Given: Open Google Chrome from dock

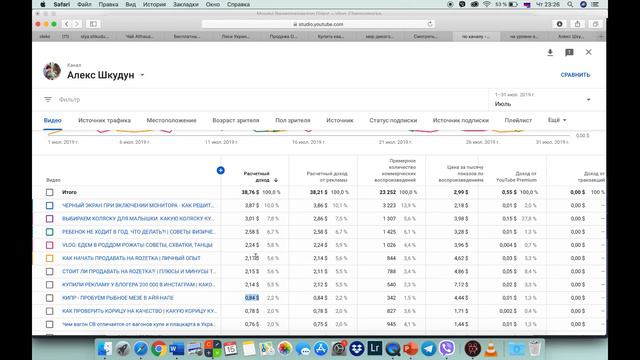Looking at the screenshot, I should pos(158,349).
